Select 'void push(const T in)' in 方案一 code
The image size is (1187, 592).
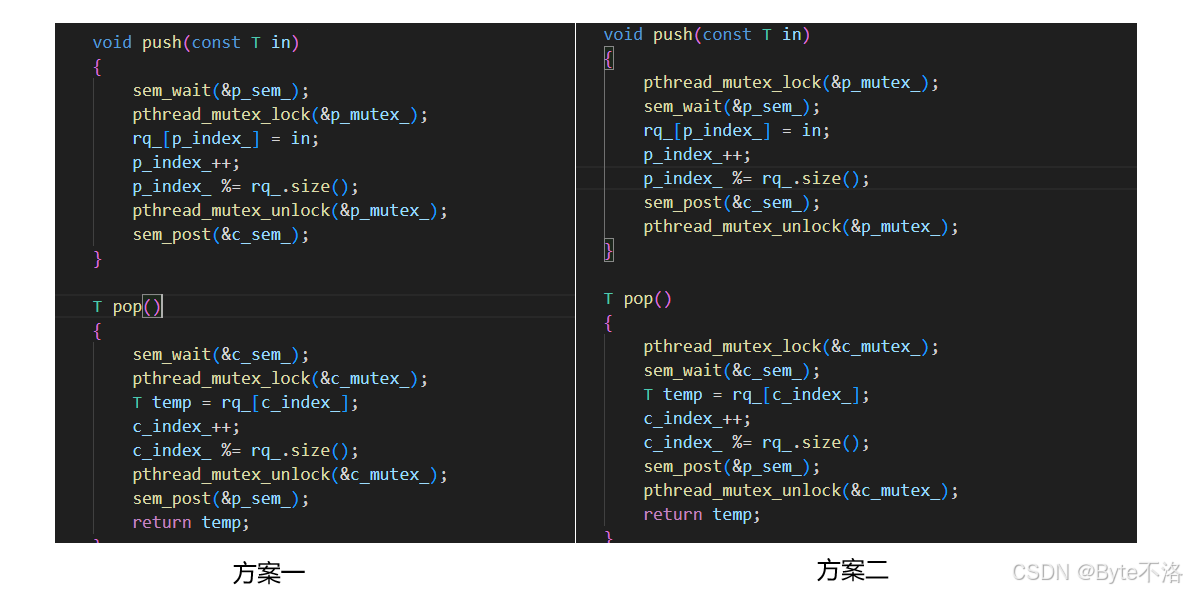196,42
